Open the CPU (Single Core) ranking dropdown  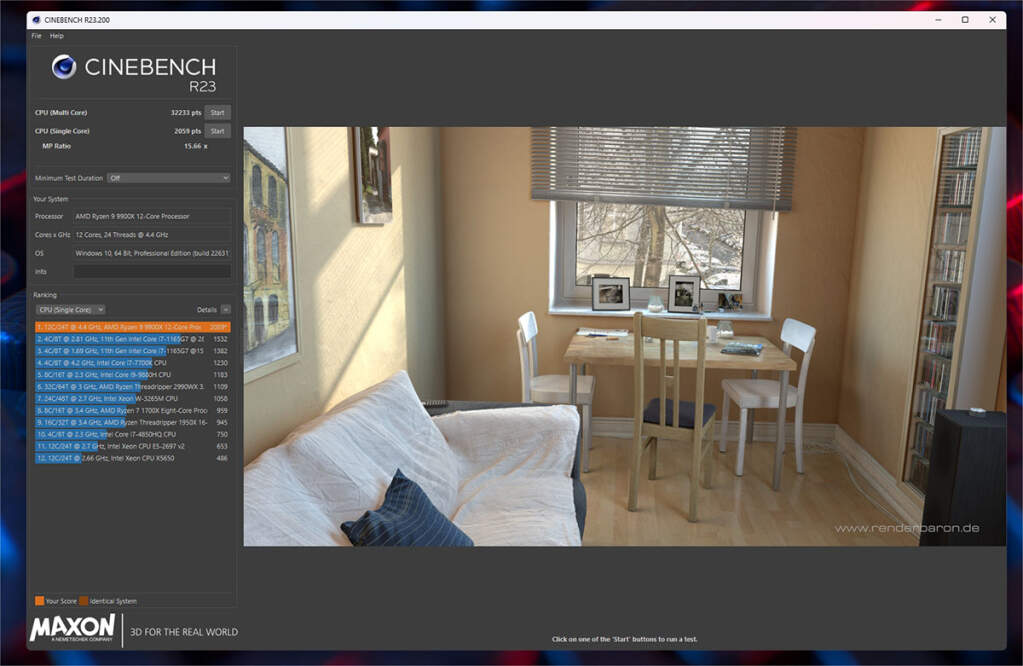[70, 310]
